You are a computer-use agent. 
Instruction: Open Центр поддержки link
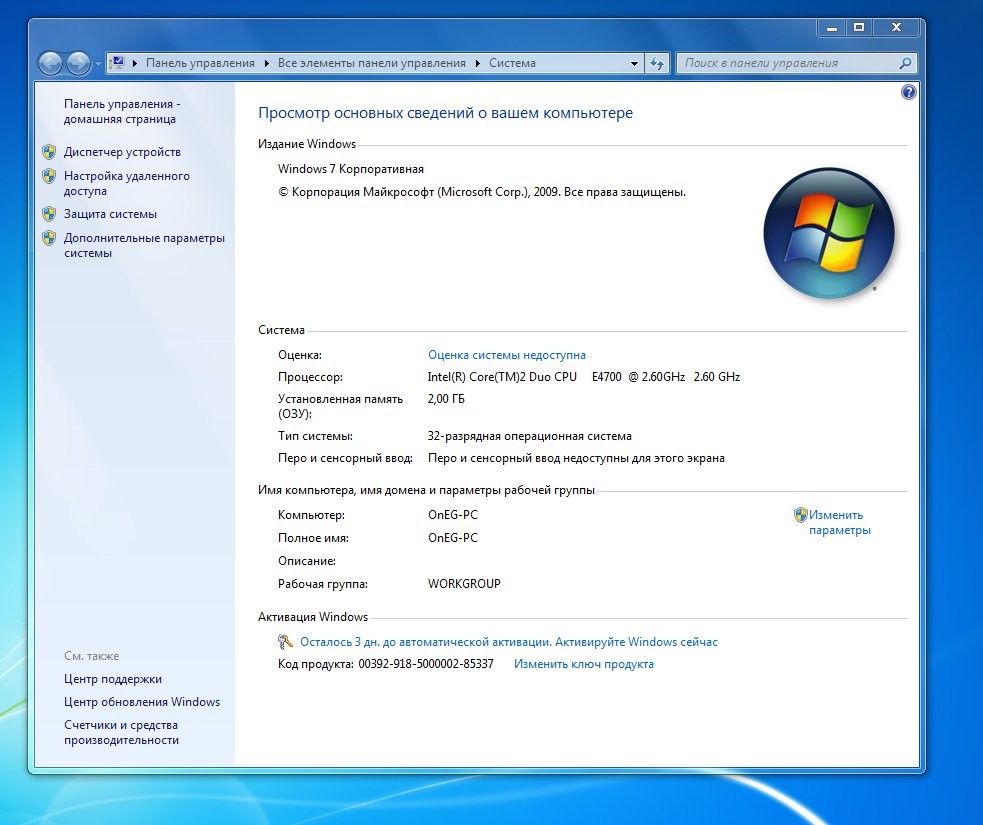click(113, 679)
